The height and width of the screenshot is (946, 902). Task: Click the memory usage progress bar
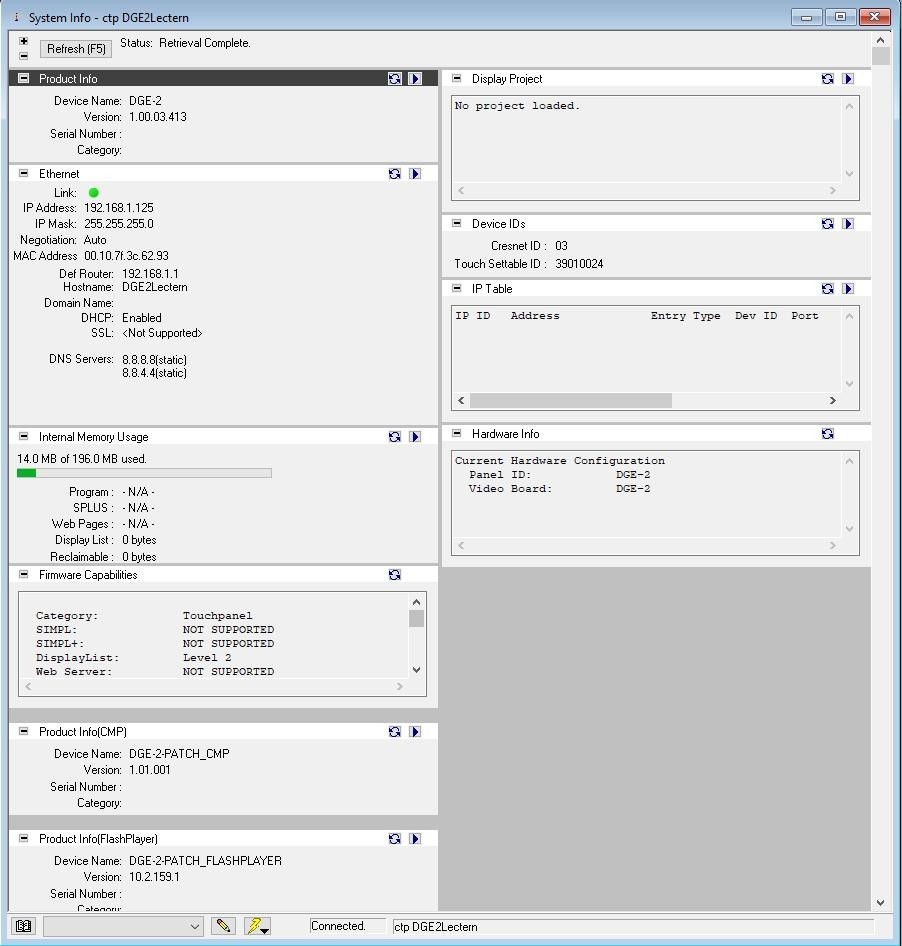[144, 474]
